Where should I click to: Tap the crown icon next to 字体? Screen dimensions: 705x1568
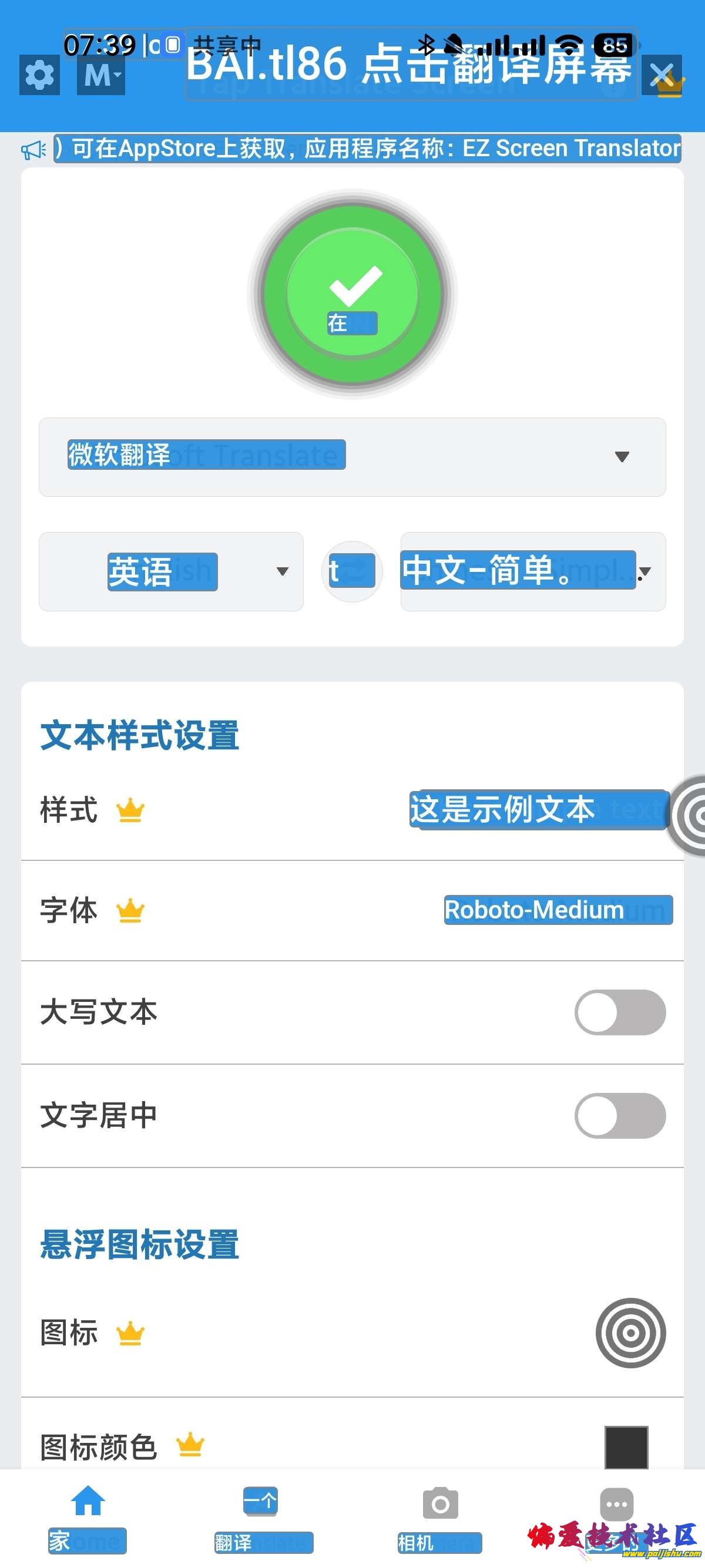coord(130,911)
